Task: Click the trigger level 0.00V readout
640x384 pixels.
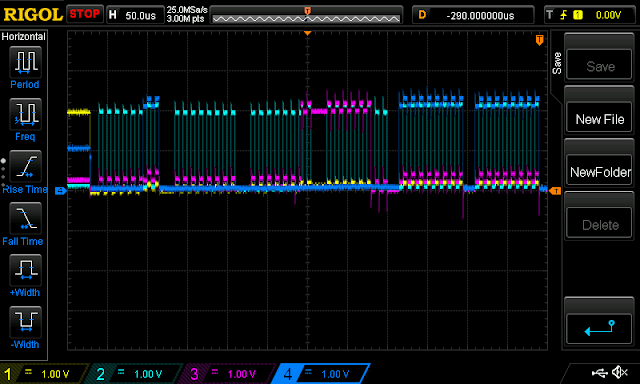Action: pyautogui.click(x=608, y=16)
